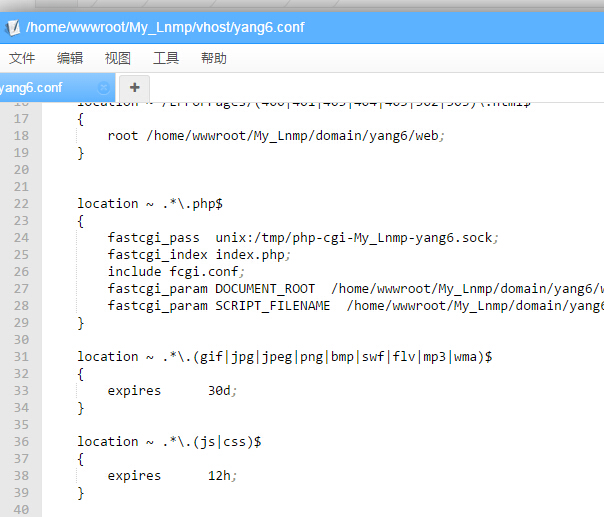Image resolution: width=604 pixels, height=517 pixels.
Task: Open the 视图 menu
Action: (118, 58)
